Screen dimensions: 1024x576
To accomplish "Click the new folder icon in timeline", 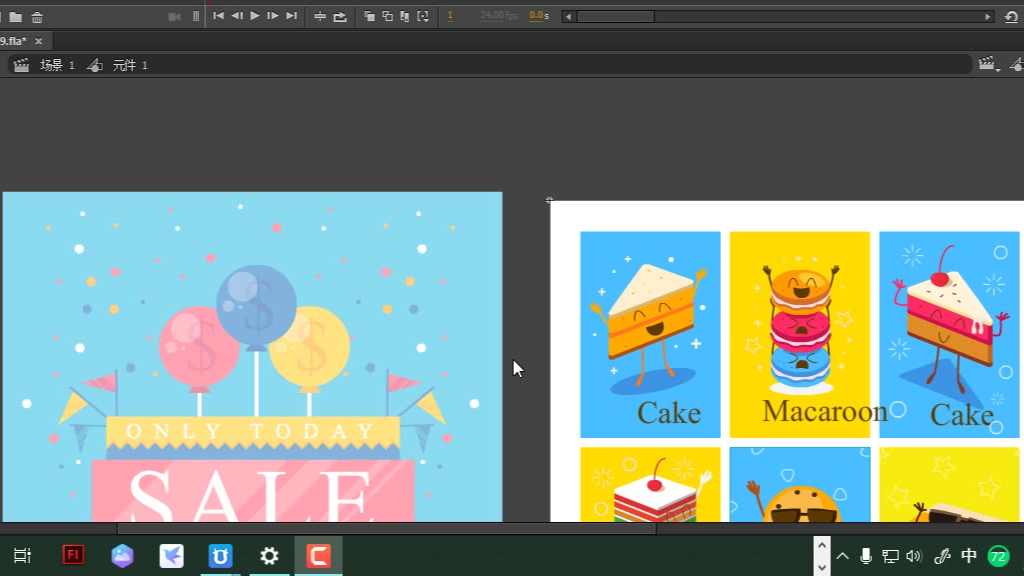I will point(15,17).
